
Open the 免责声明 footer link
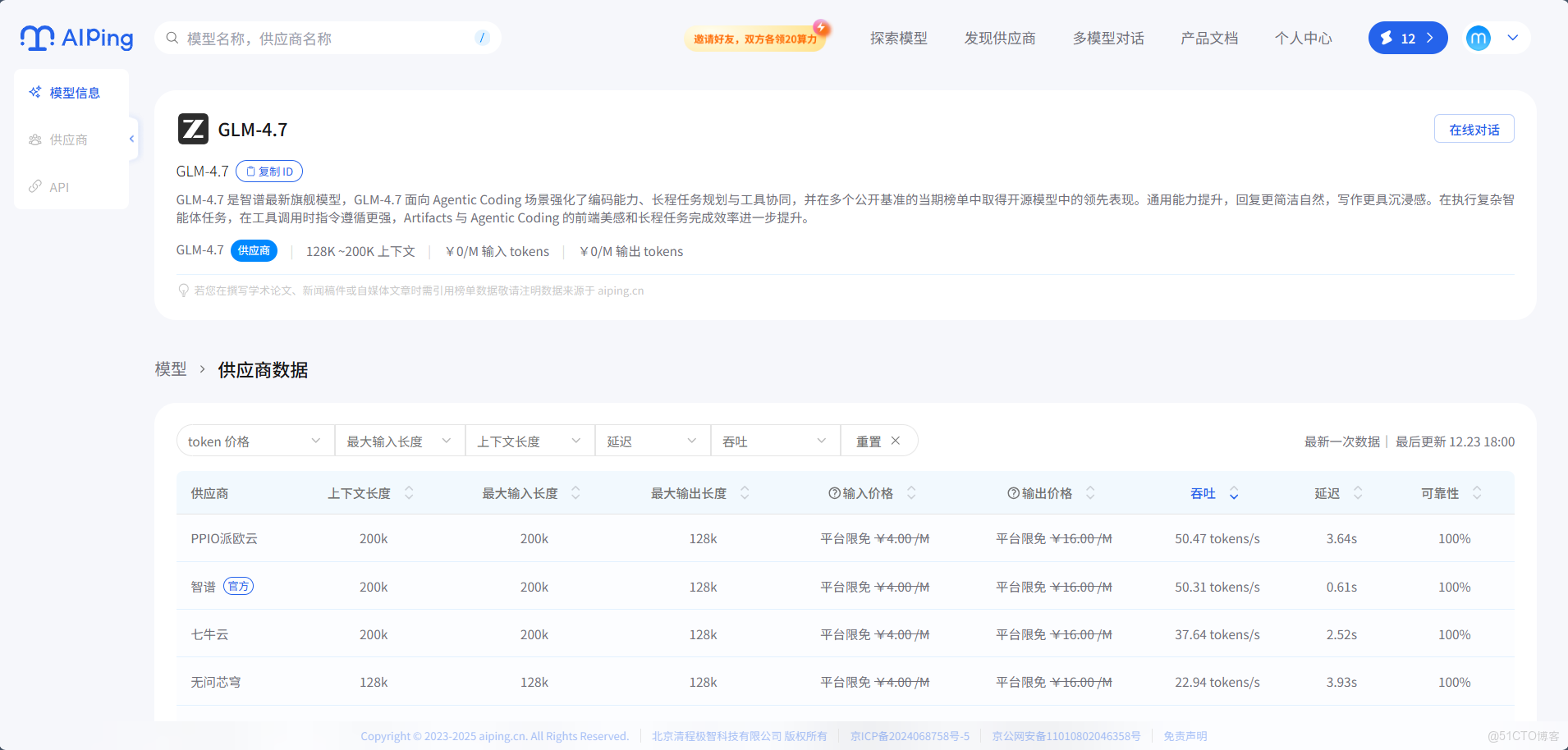coord(1185,736)
